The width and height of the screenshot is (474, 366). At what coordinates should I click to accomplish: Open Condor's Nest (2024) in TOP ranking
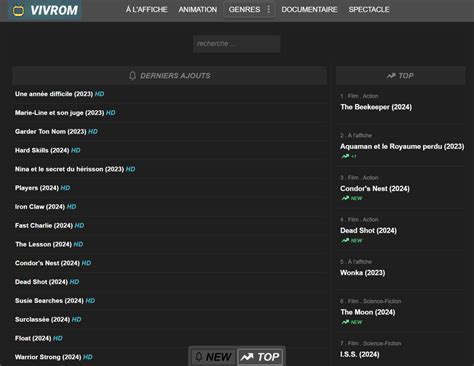[x=375, y=189]
